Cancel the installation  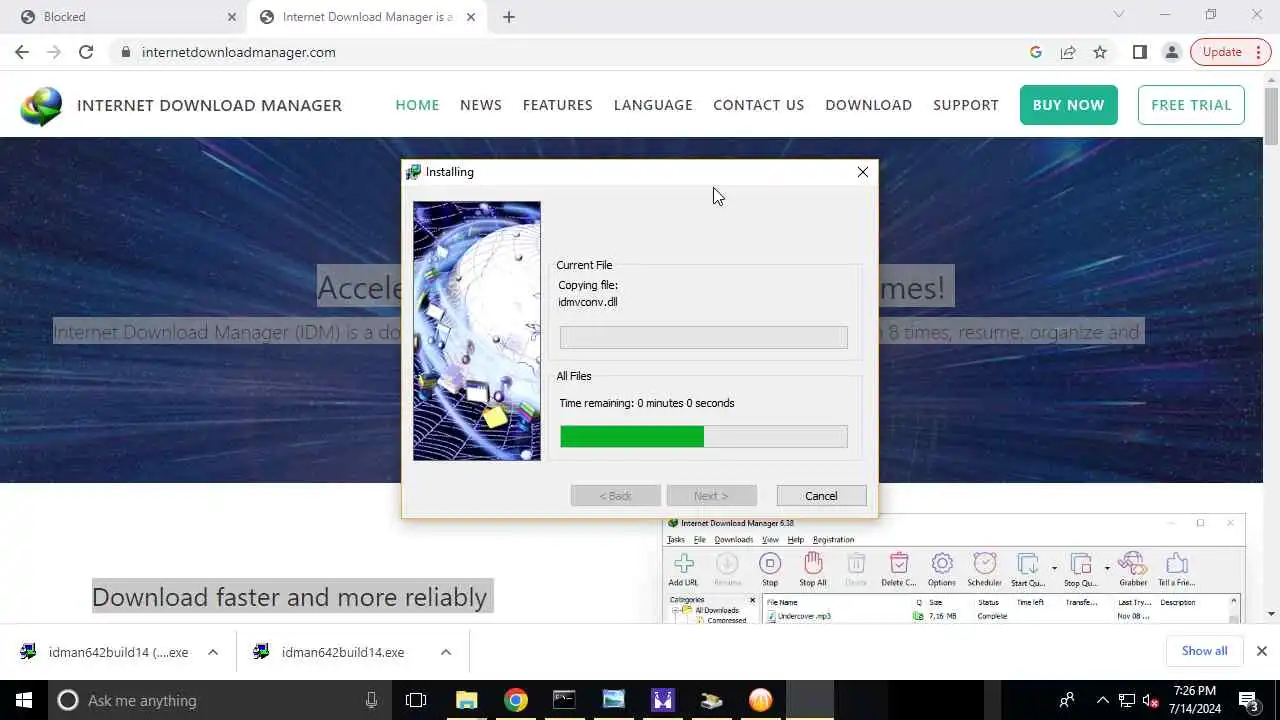pyautogui.click(x=821, y=496)
